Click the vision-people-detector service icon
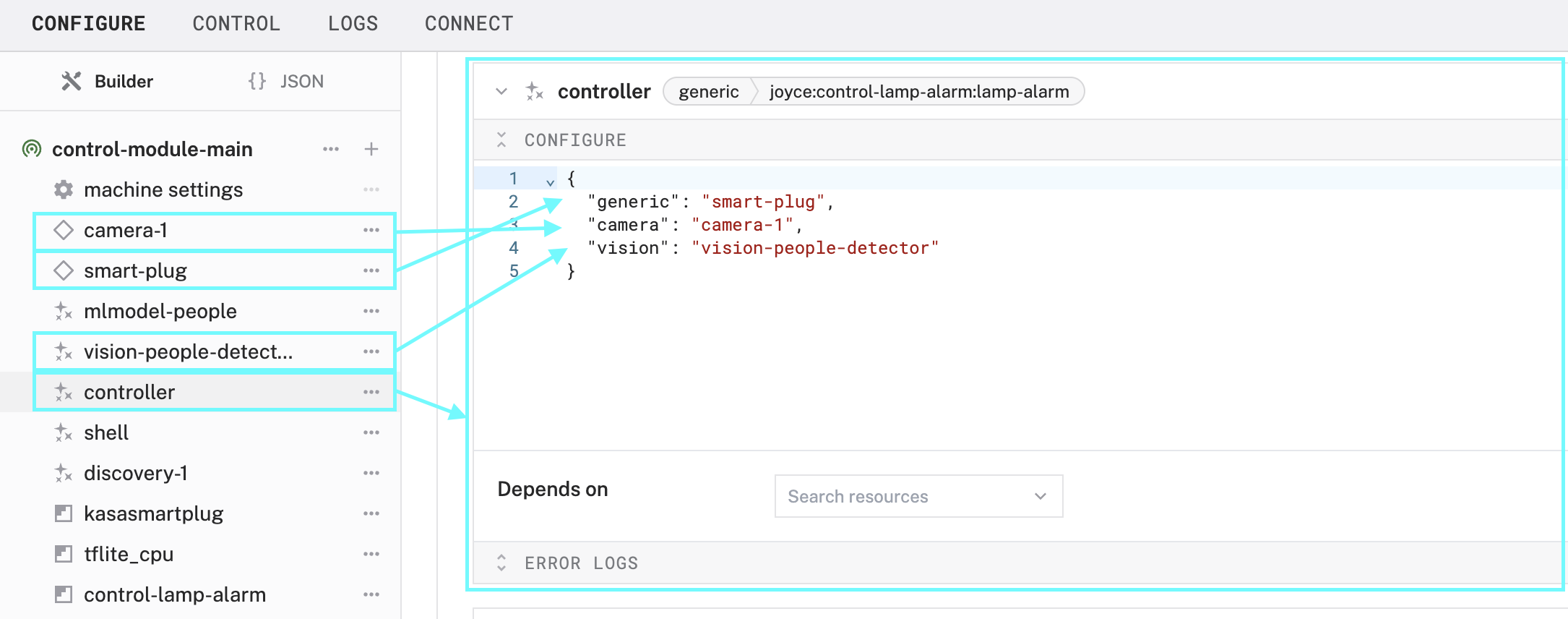 point(64,351)
